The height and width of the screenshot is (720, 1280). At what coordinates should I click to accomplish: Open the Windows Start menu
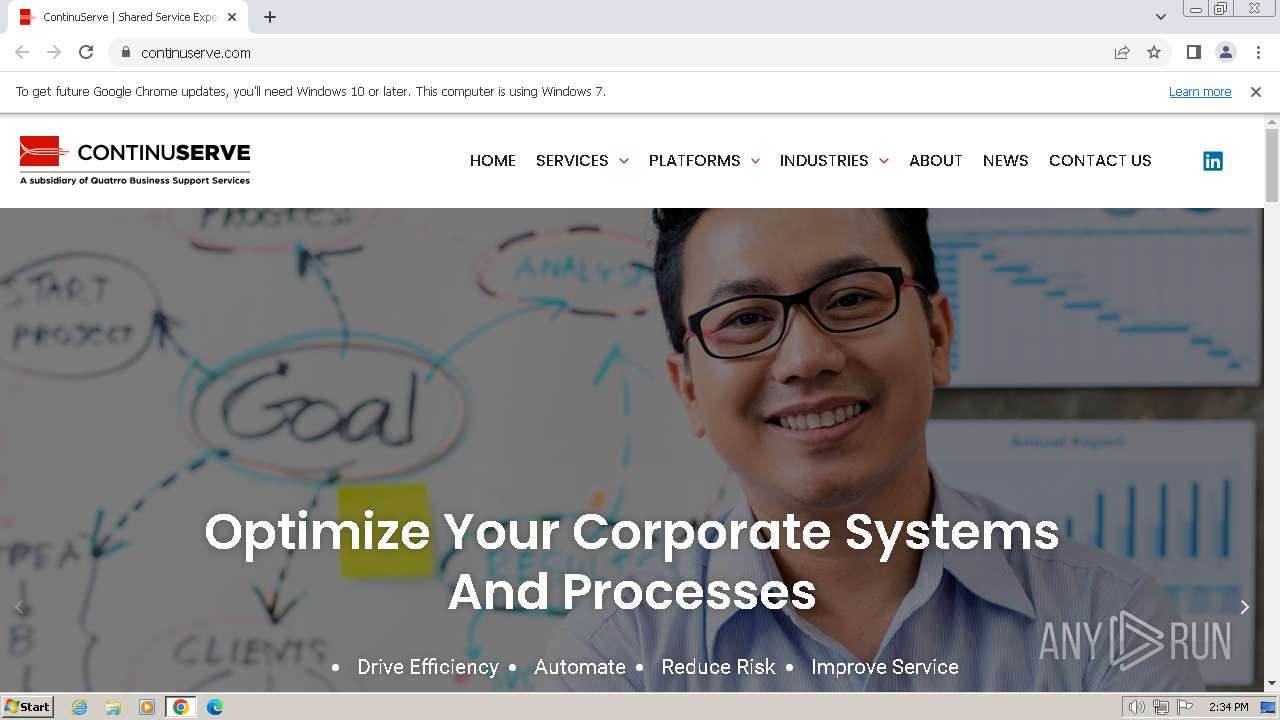28,707
